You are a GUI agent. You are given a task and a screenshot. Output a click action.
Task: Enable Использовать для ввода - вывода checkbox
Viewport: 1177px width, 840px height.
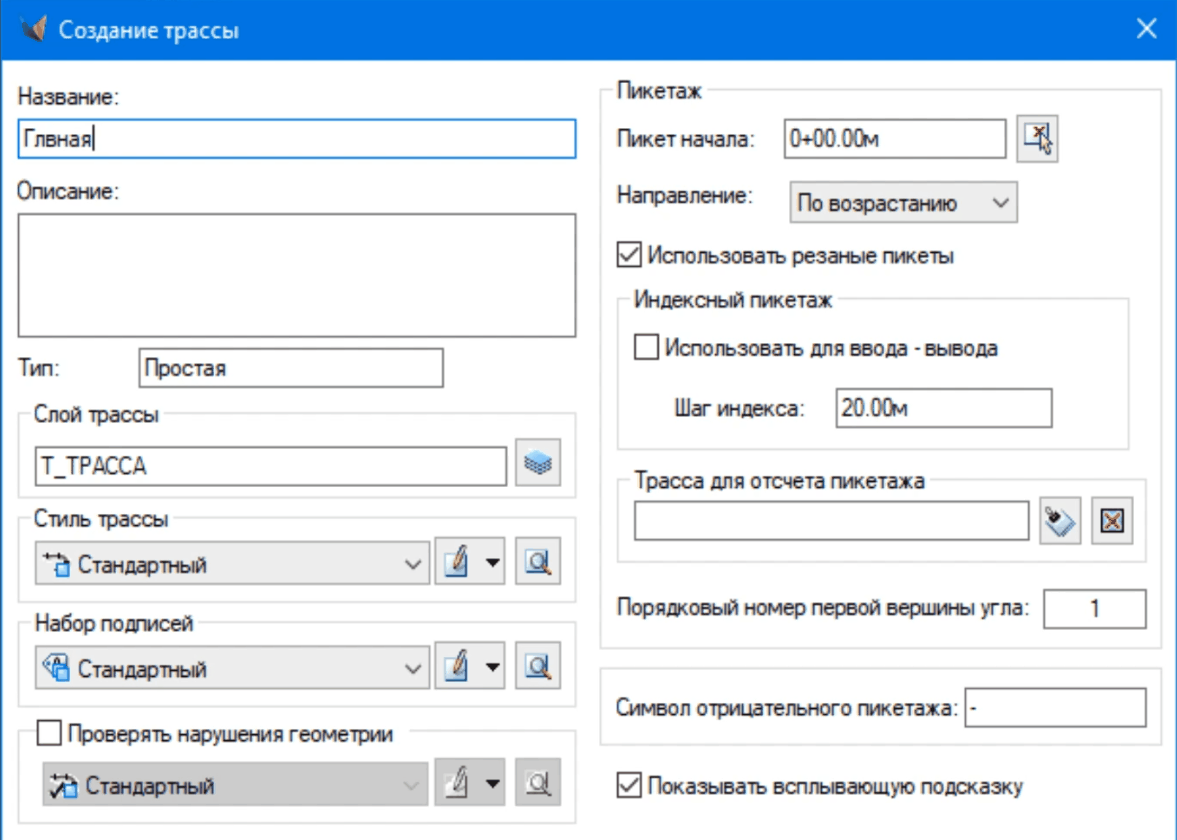point(647,349)
